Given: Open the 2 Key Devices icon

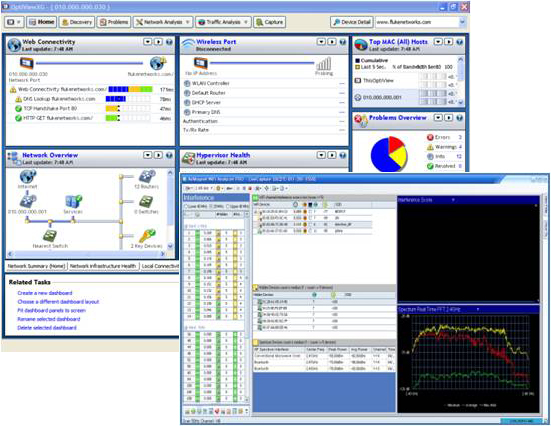Looking at the screenshot, I should pos(147,235).
